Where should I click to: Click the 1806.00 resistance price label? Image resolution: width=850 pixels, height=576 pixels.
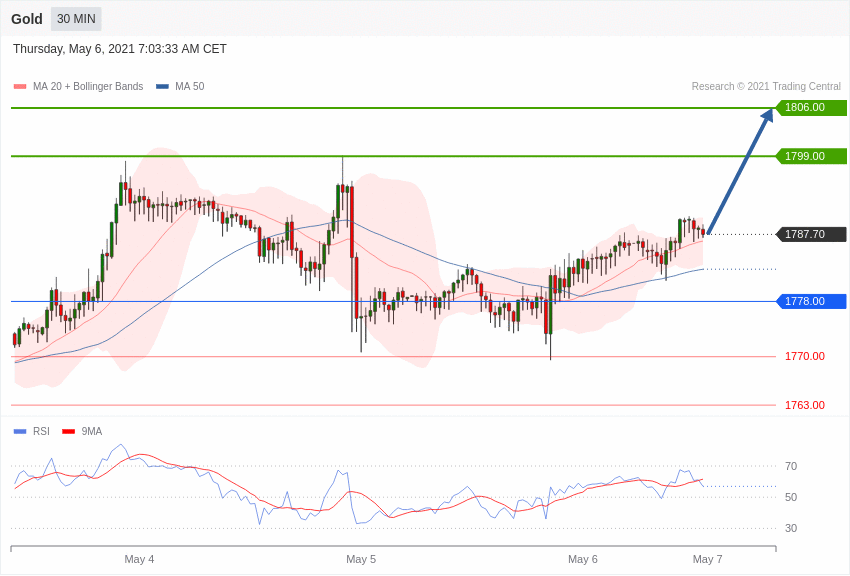point(812,107)
